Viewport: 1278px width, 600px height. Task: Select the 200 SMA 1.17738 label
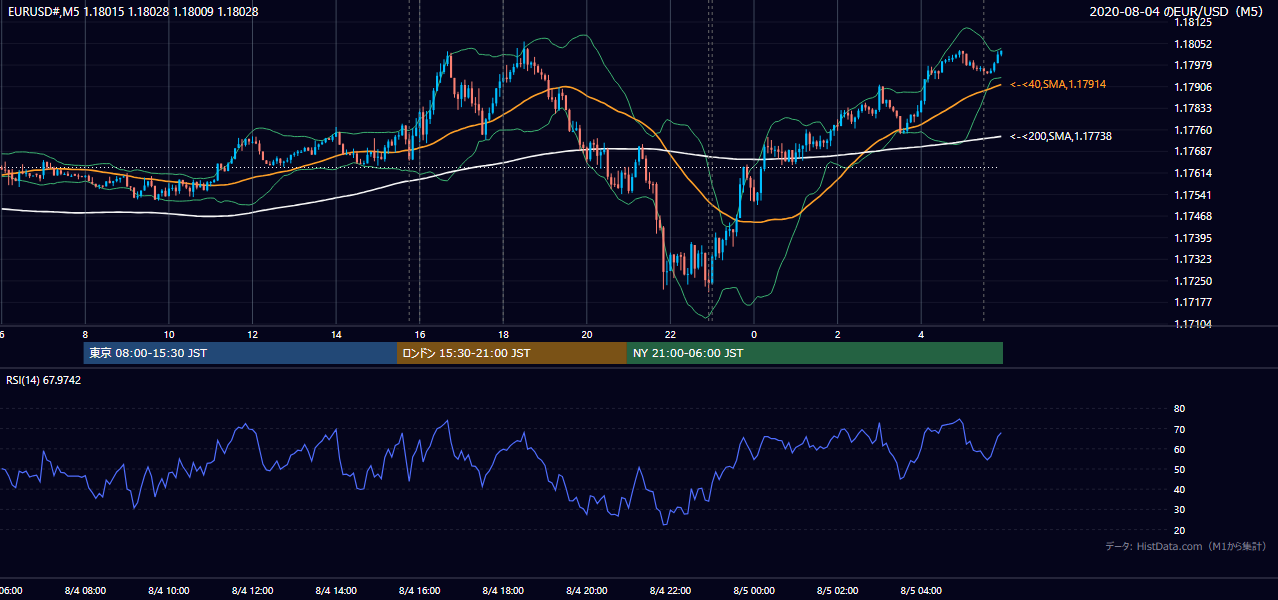click(x=1060, y=136)
